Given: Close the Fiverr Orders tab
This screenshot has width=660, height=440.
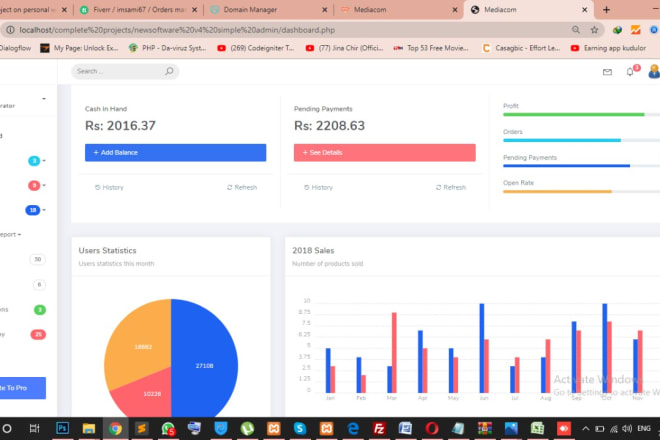Looking at the screenshot, I should [194, 10].
